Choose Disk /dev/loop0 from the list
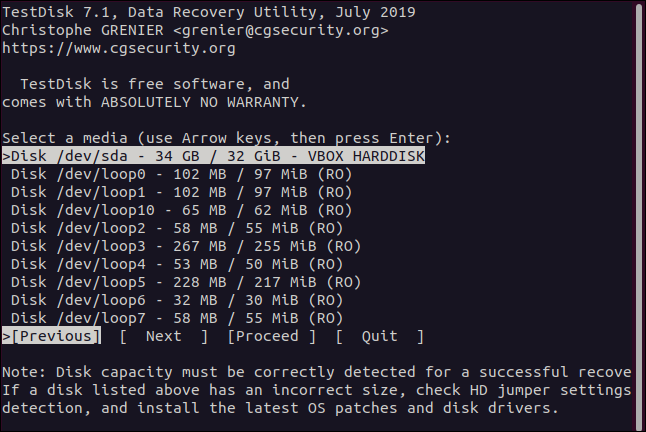The width and height of the screenshot is (646, 432). pos(181,174)
